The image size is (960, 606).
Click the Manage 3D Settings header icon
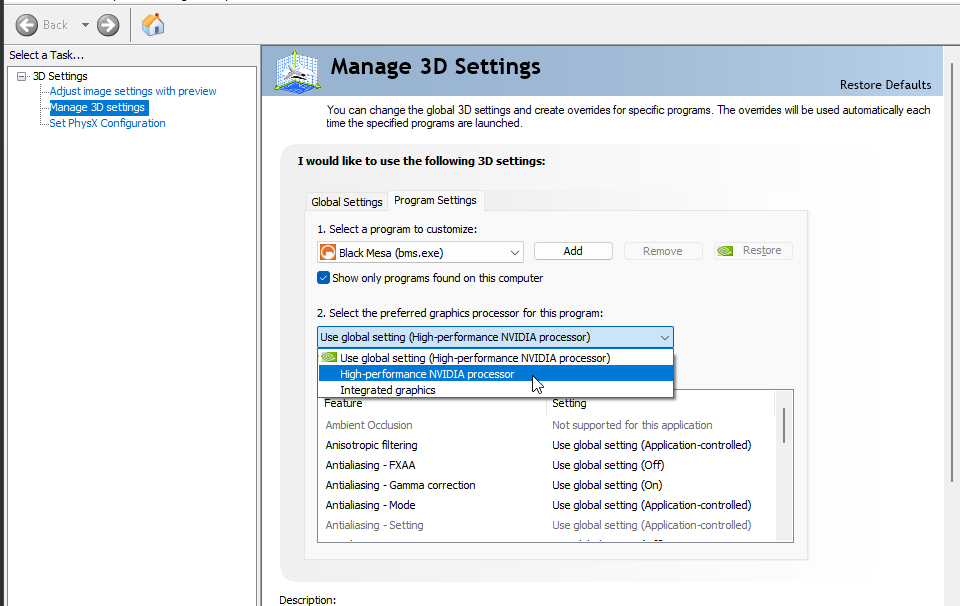(297, 71)
